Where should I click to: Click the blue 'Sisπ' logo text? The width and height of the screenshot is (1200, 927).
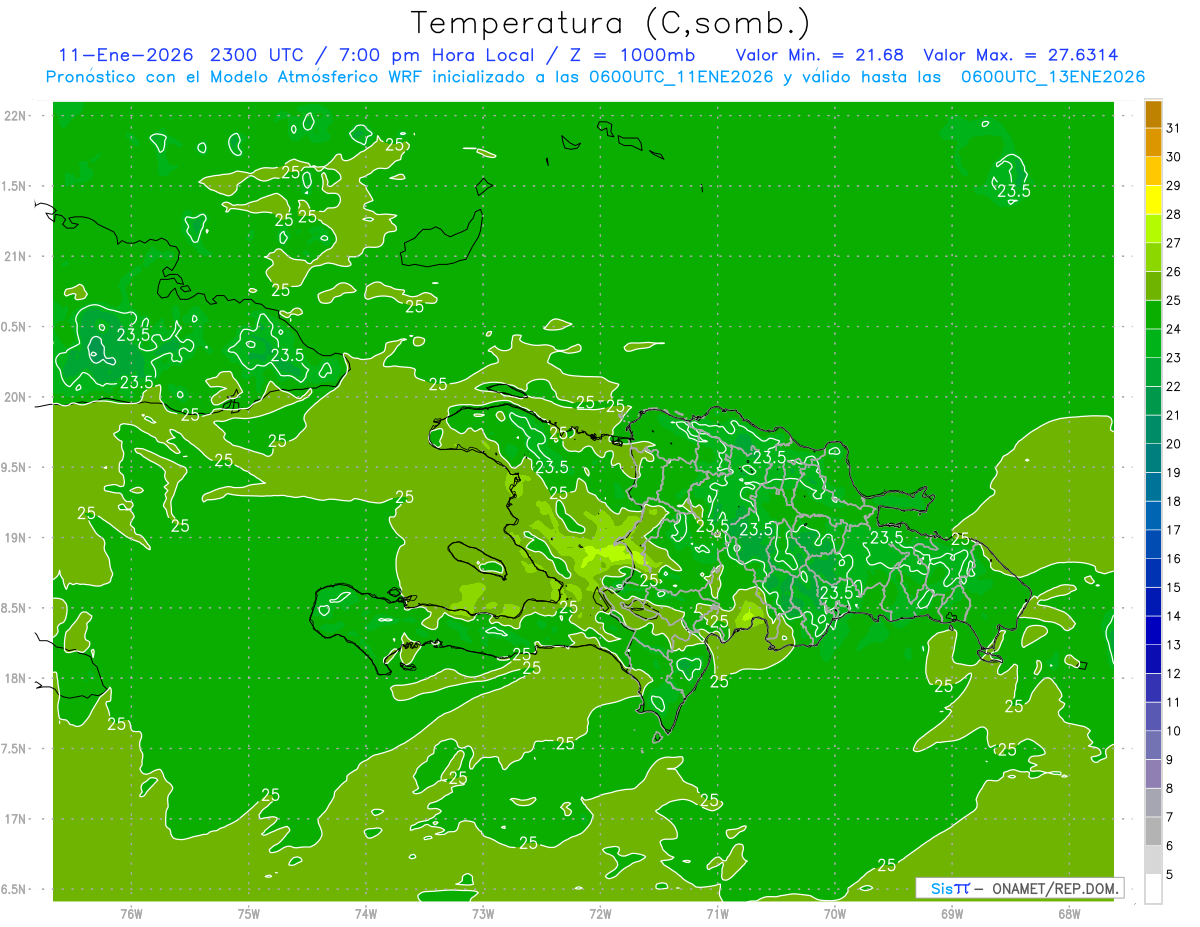949,888
